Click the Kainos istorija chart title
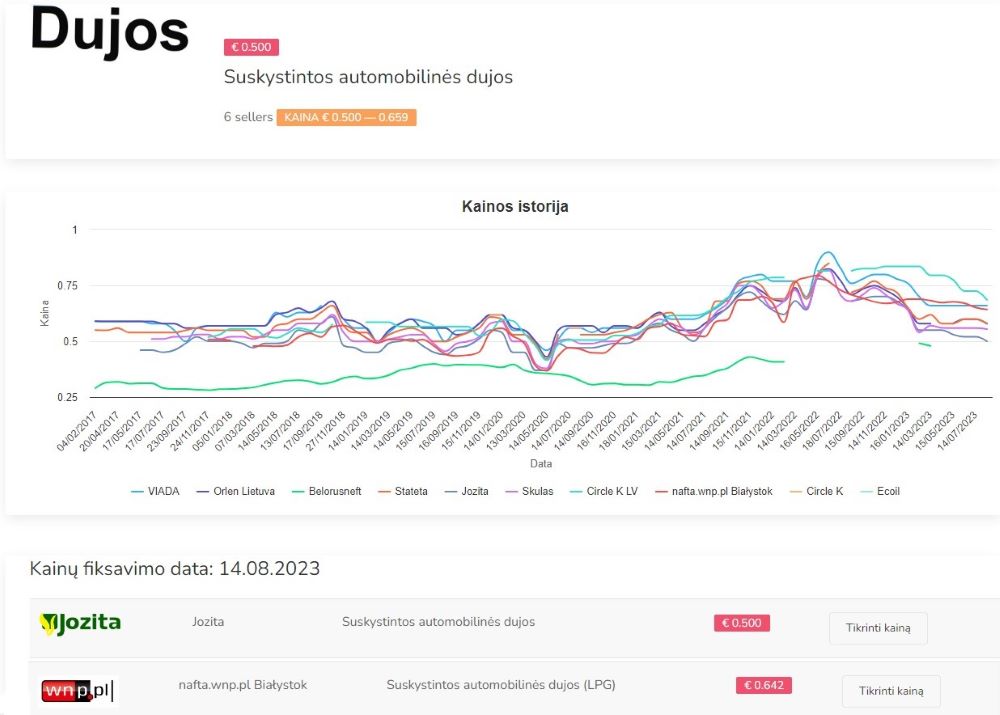Viewport: 1000px width, 715px height. (x=515, y=207)
